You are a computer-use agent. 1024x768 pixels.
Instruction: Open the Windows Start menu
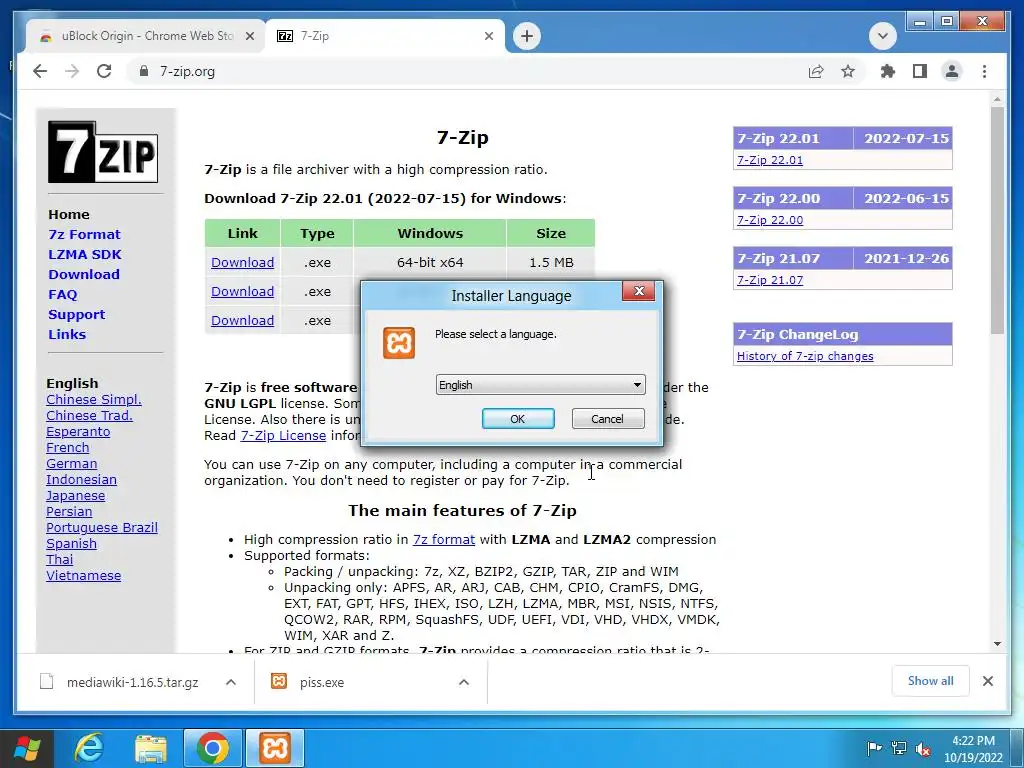(26, 748)
